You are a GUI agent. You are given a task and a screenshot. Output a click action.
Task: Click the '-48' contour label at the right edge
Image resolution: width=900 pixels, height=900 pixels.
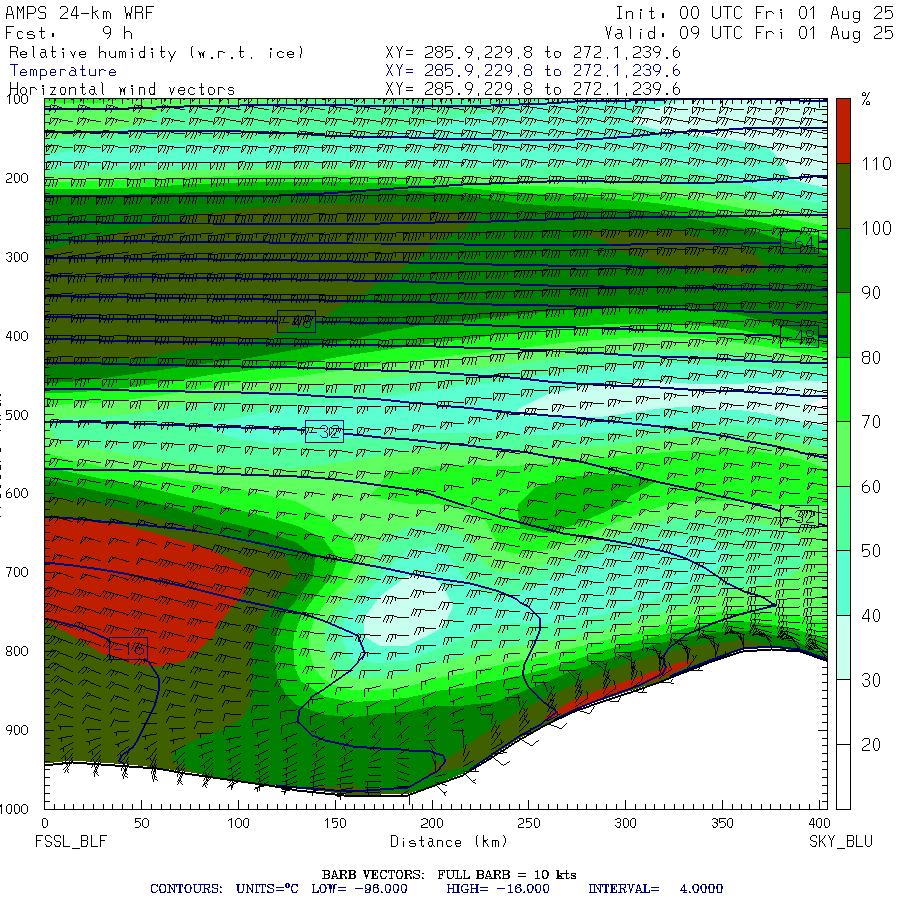[x=800, y=336]
